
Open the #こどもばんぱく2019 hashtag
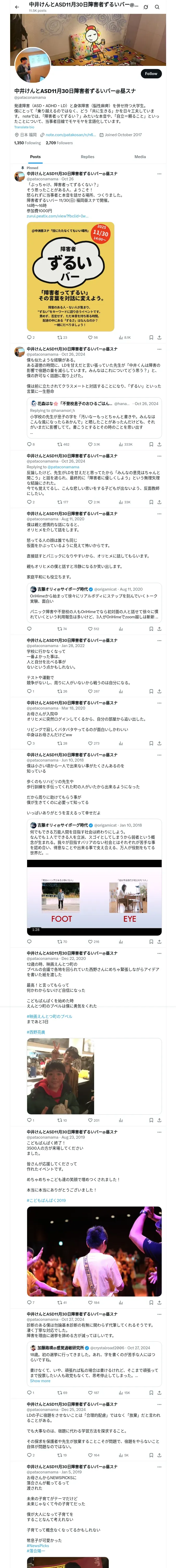pos(46,1200)
